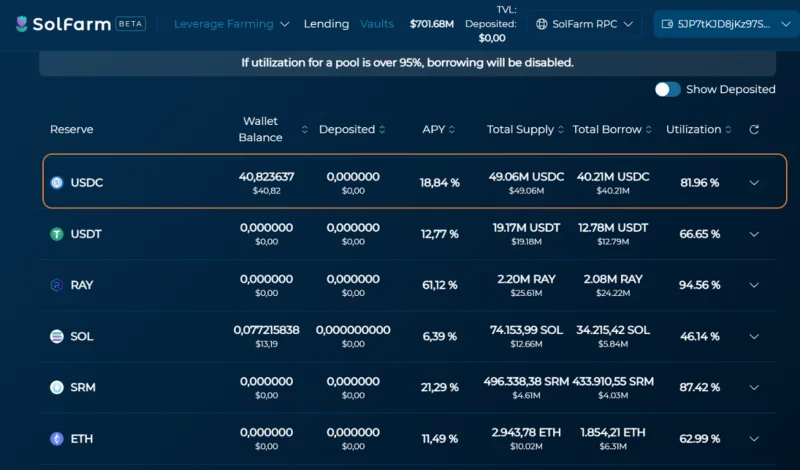Click the SolFarm tulip logo icon
The width and height of the screenshot is (800, 470).
click(21, 23)
